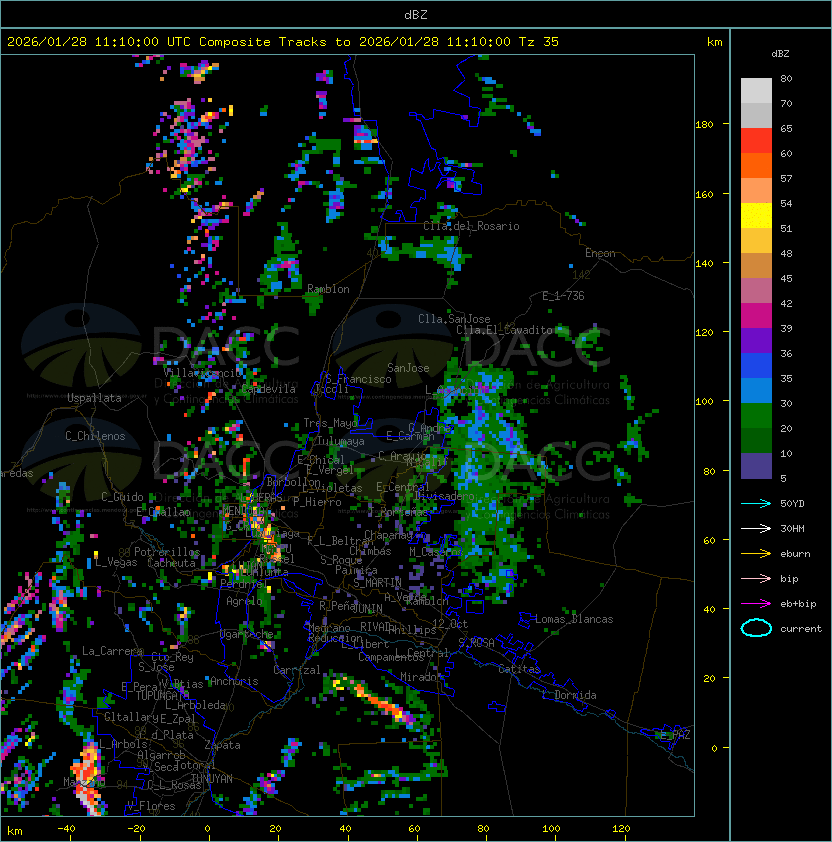Pick the purple 39–36 dBZ swatch

pyautogui.click(x=756, y=340)
